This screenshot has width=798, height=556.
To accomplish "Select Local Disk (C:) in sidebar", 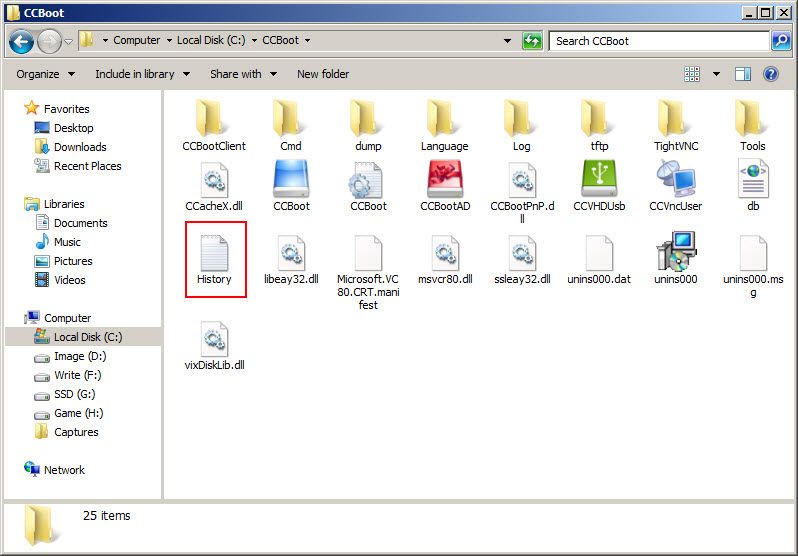I will (83, 337).
